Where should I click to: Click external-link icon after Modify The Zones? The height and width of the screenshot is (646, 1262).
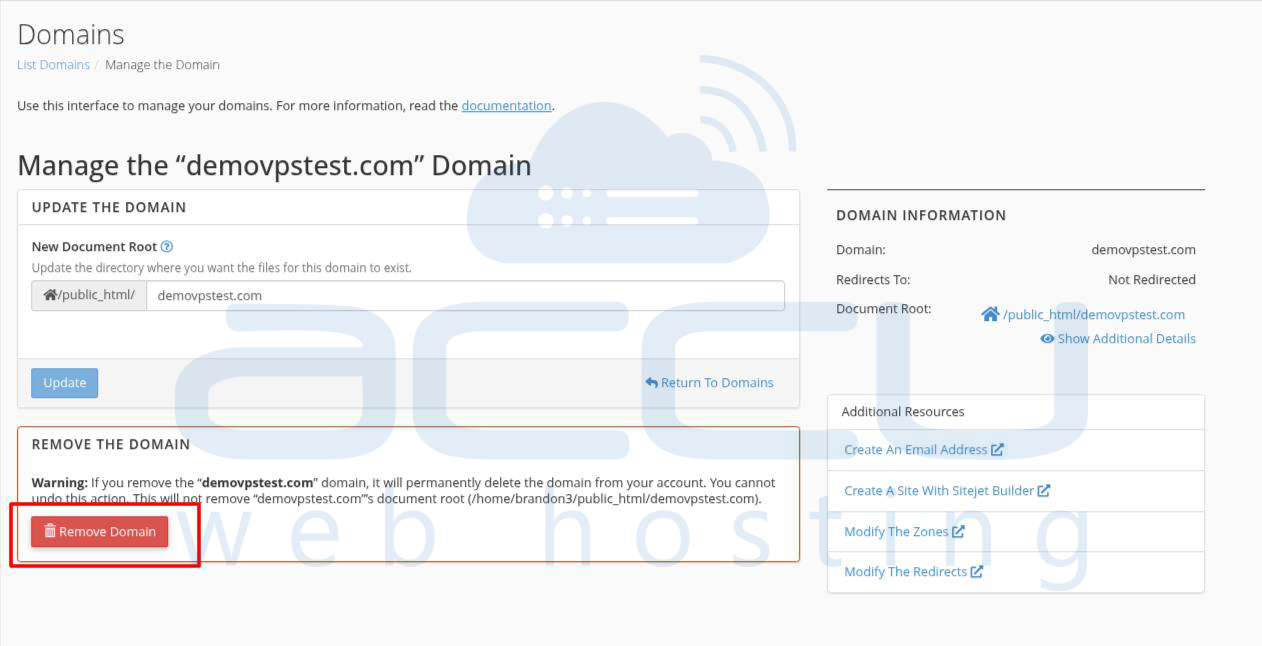(x=958, y=532)
